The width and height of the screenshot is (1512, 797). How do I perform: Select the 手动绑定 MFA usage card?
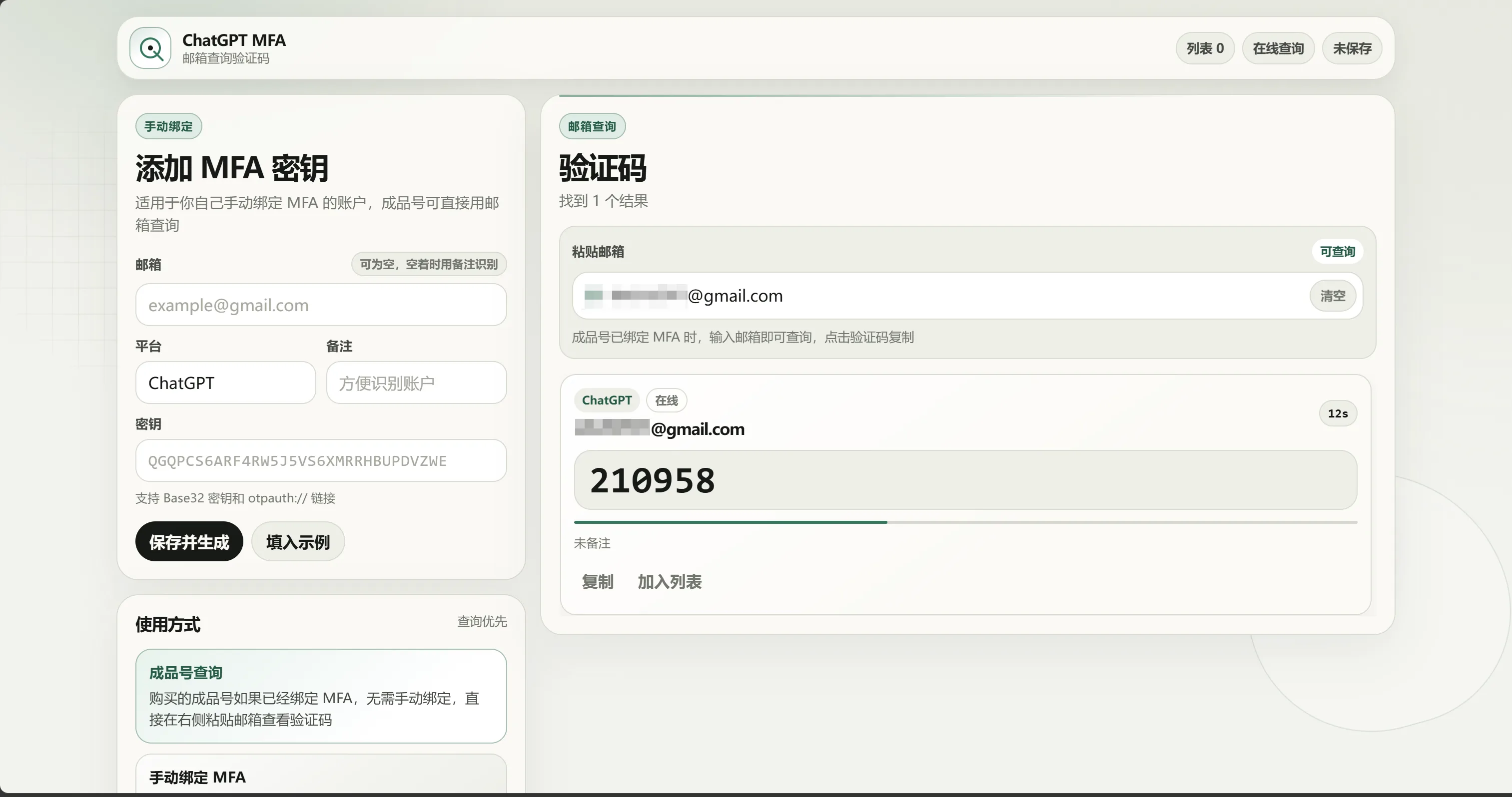click(321, 774)
